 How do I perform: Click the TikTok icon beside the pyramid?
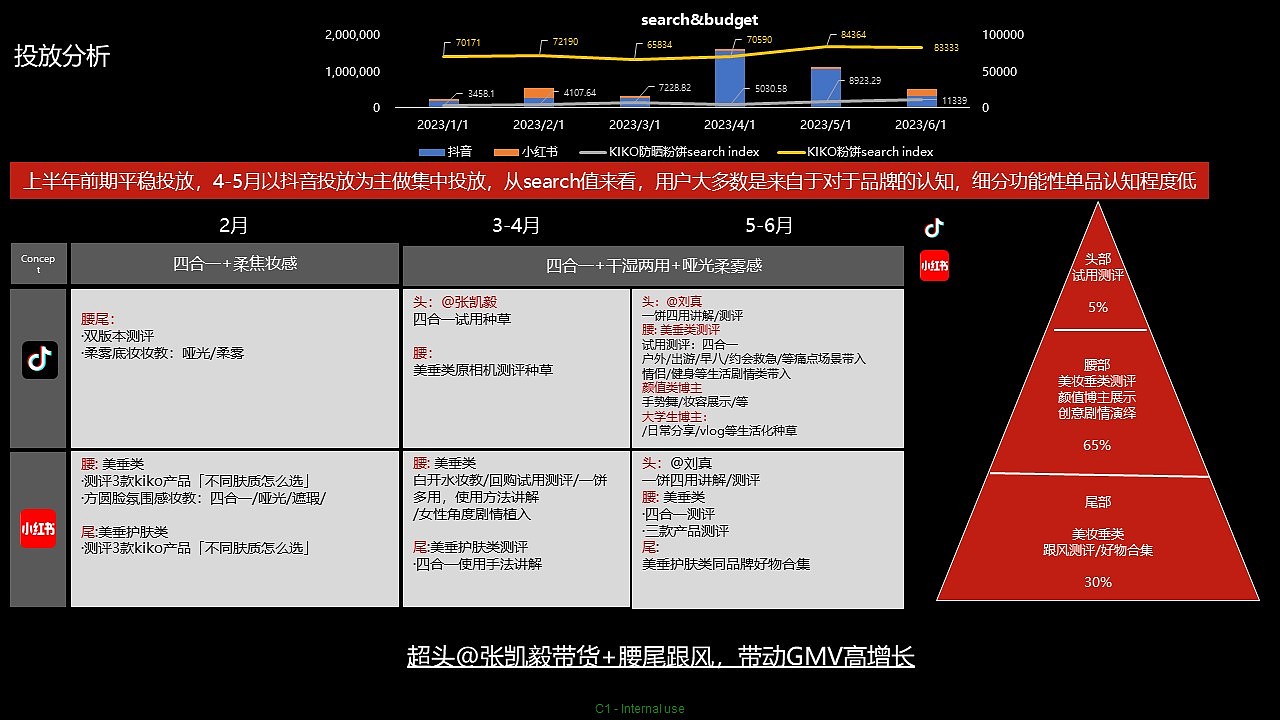[934, 227]
